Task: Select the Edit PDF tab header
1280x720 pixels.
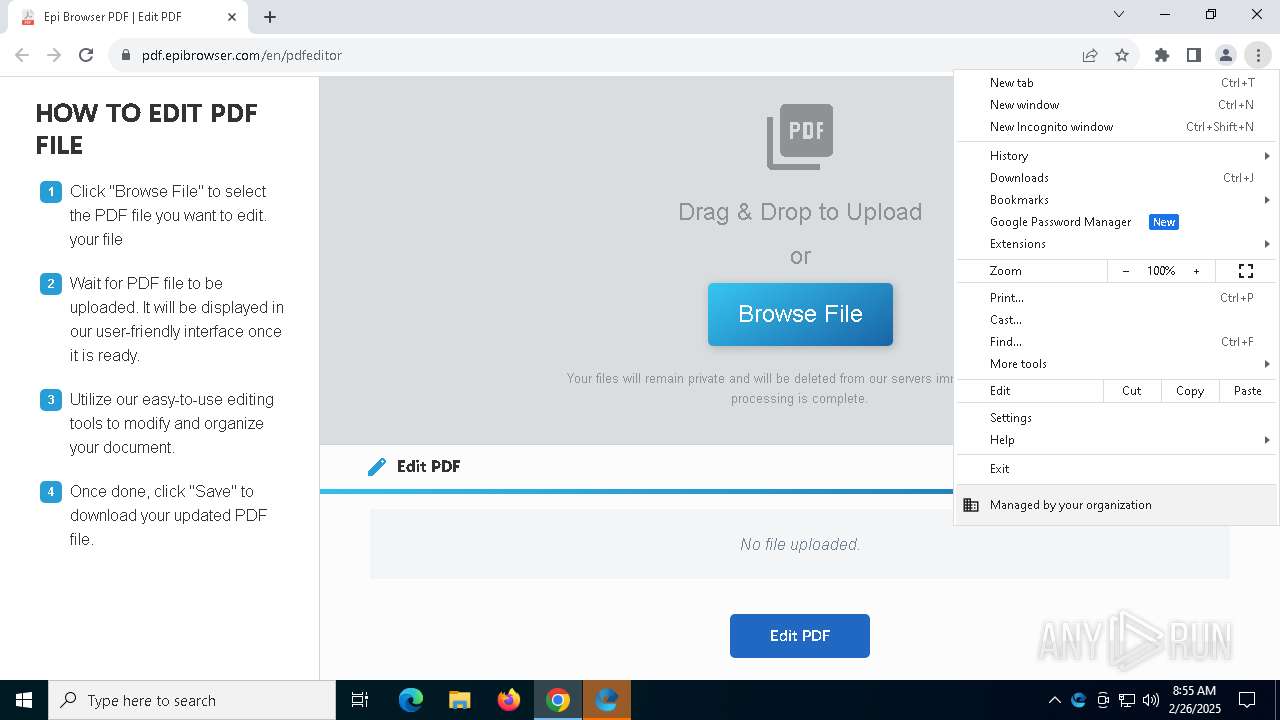Action: [x=414, y=467]
